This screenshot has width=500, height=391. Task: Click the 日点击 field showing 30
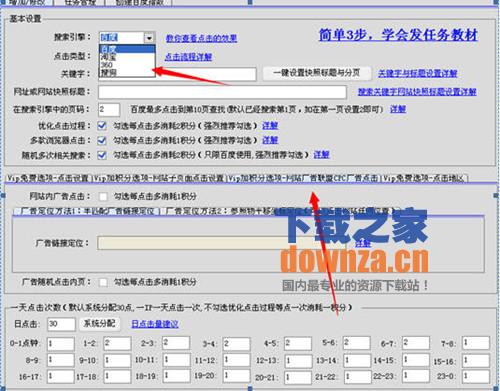[61, 324]
